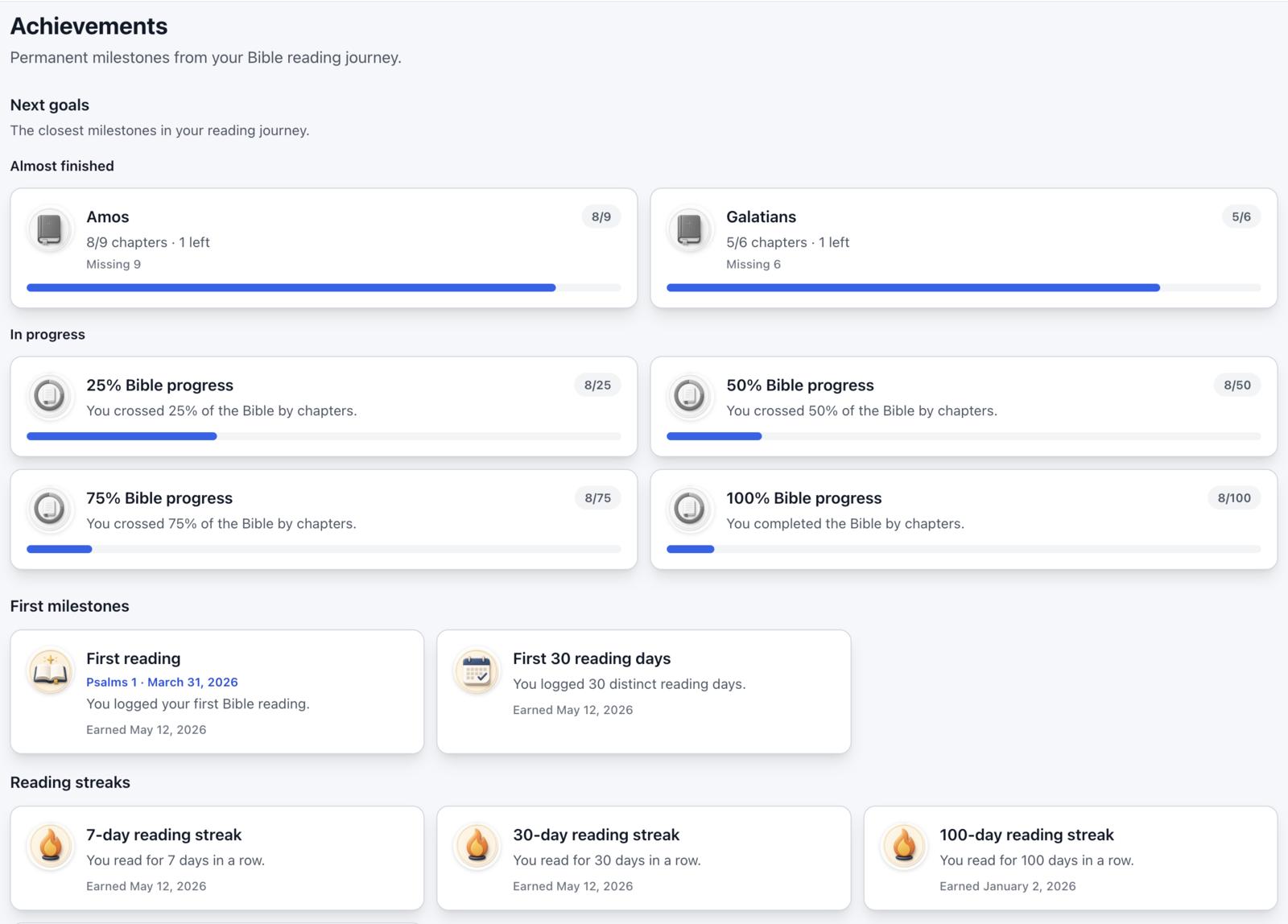
Task: Click the Amos progress bar
Action: (x=324, y=287)
